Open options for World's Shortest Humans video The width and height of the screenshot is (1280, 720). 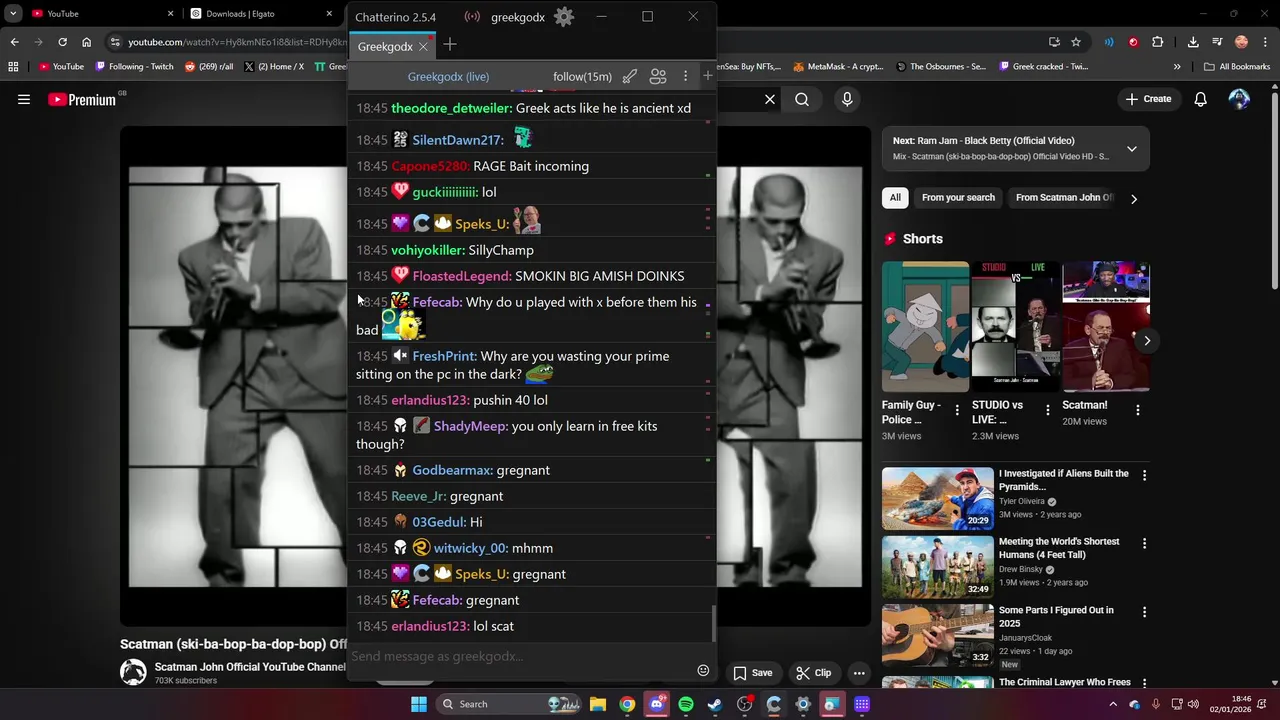[1144, 543]
